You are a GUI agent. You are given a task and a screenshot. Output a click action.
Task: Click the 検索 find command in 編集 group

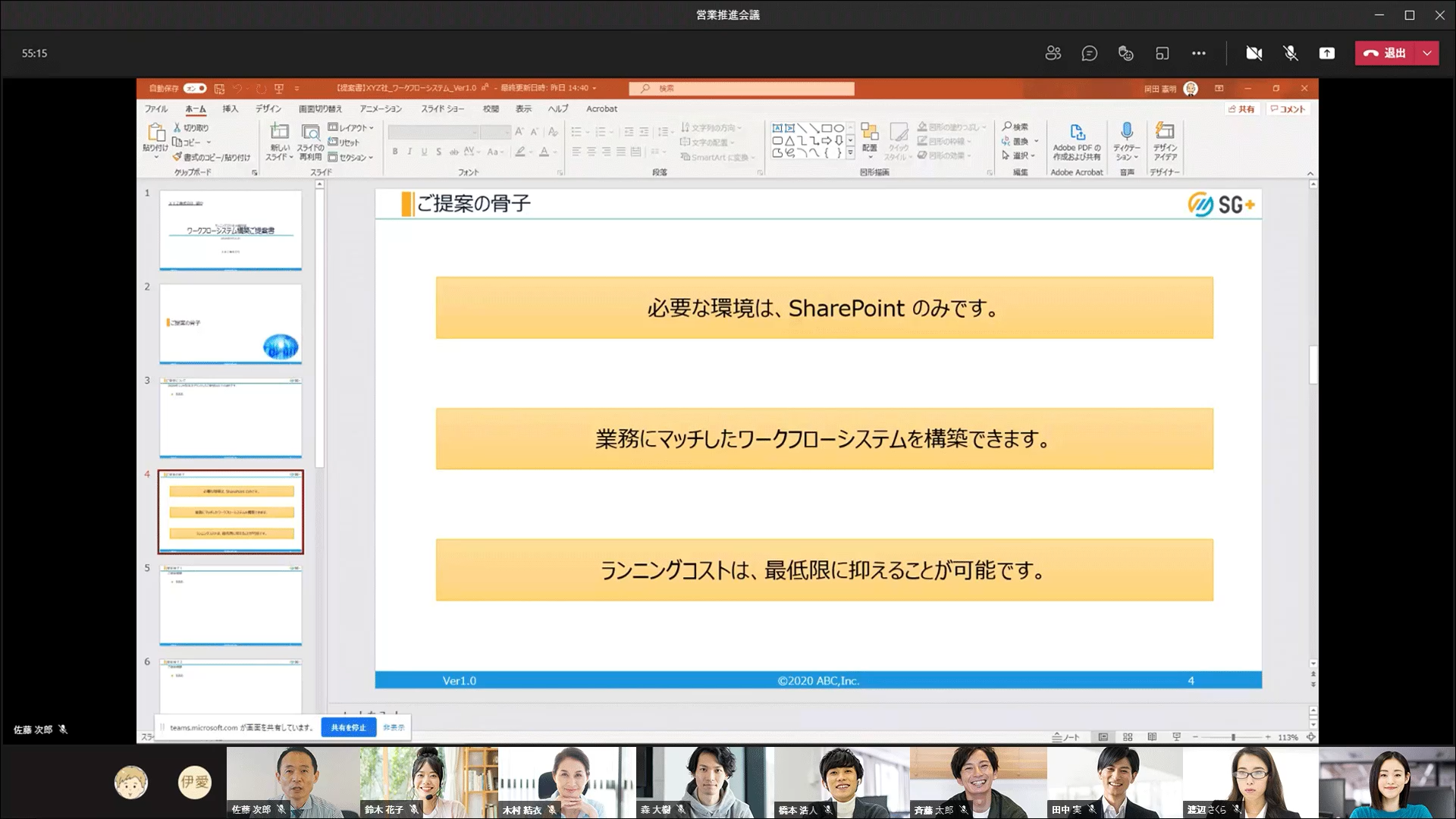point(1015,127)
